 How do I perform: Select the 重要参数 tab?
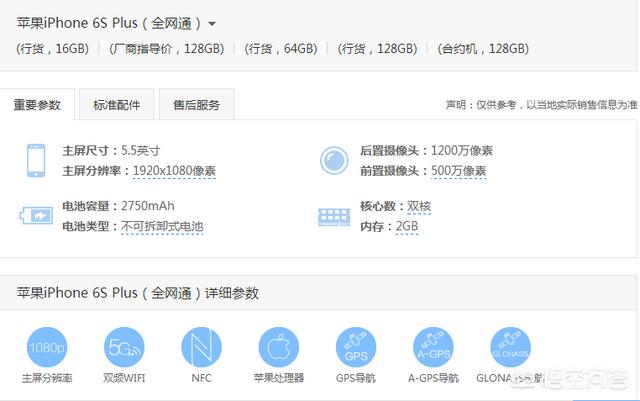[x=37, y=105]
